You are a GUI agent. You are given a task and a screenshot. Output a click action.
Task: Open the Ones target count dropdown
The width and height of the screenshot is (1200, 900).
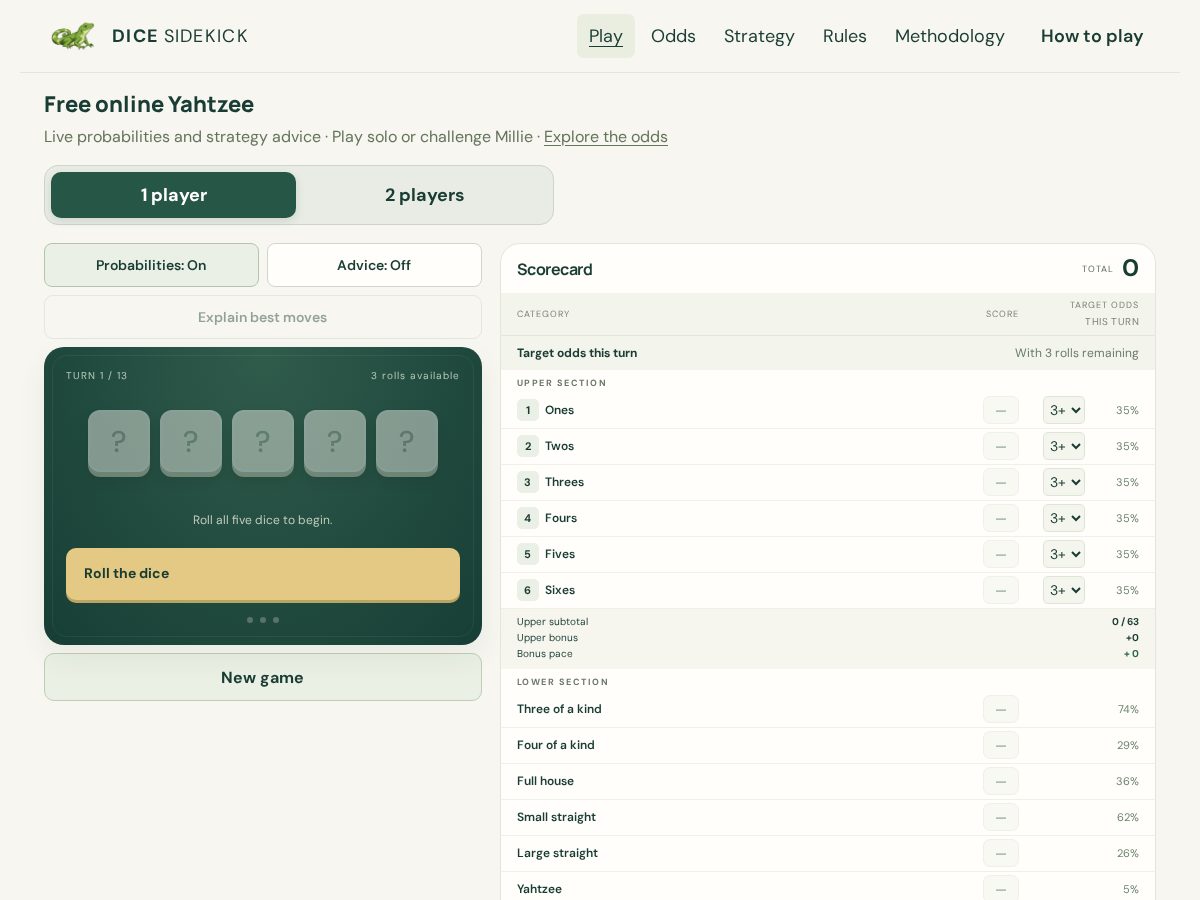1064,410
